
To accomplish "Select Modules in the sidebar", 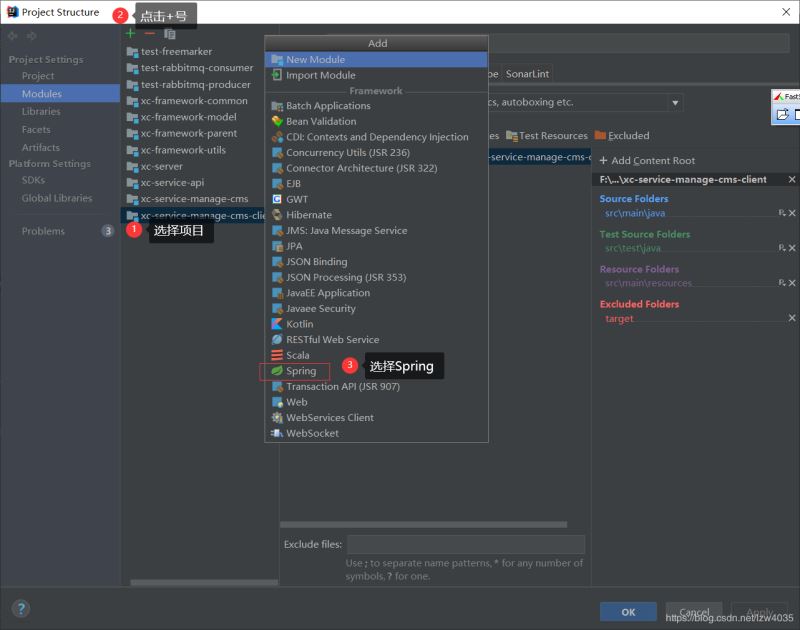I will pyautogui.click(x=60, y=94).
